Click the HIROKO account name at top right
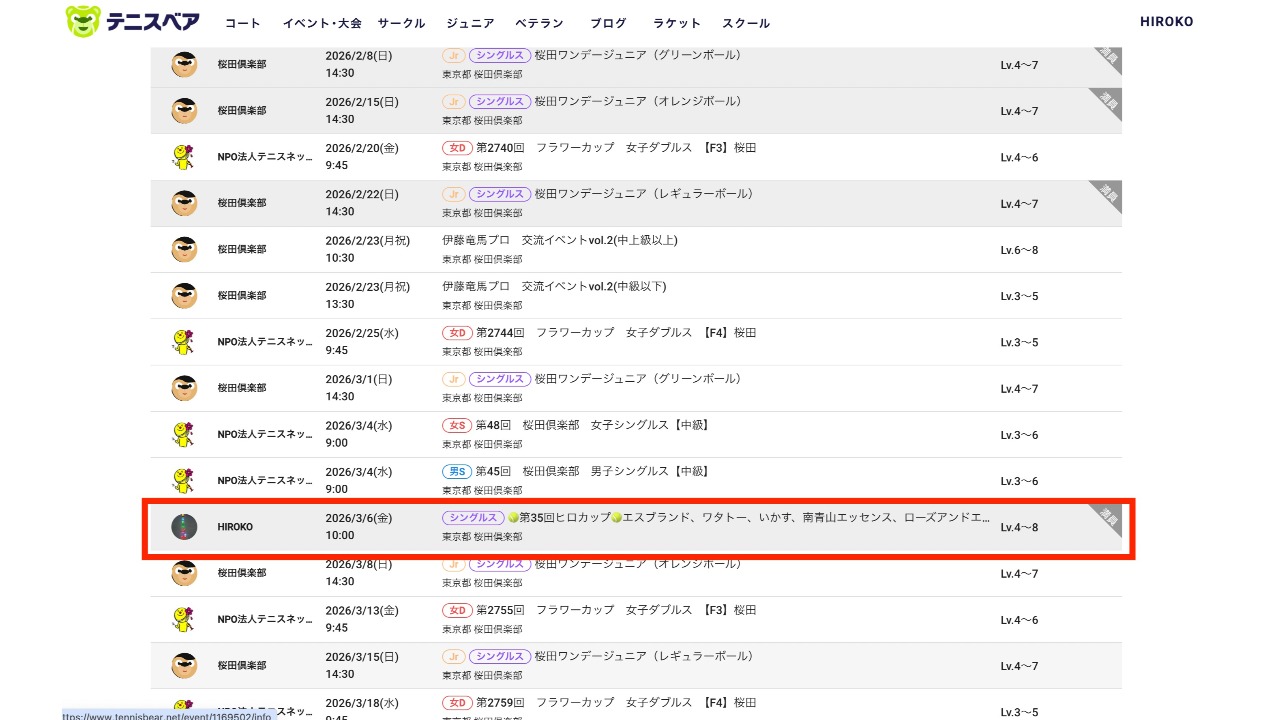Image resolution: width=1280 pixels, height=720 pixels. coord(1166,22)
